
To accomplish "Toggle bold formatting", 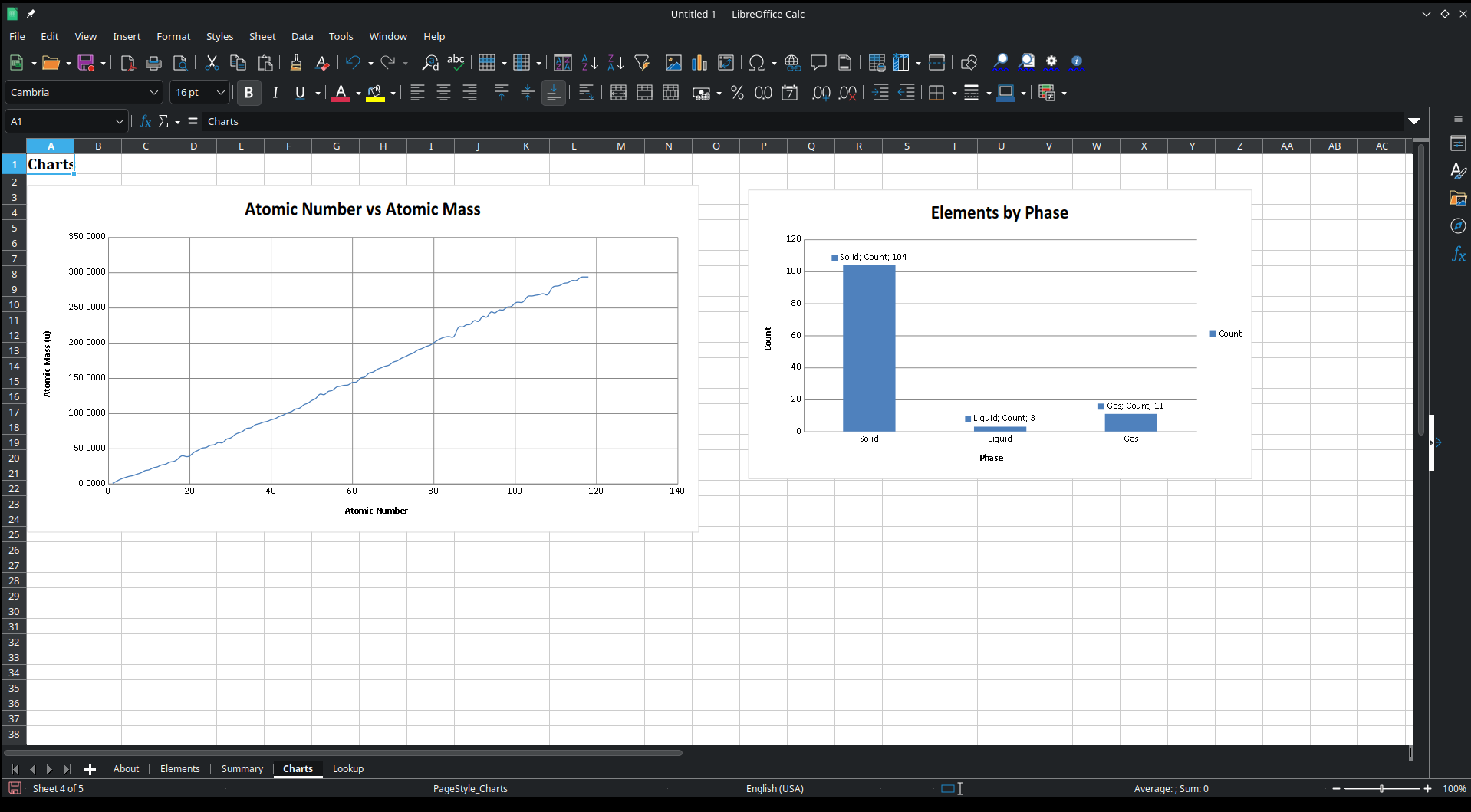I will click(248, 93).
